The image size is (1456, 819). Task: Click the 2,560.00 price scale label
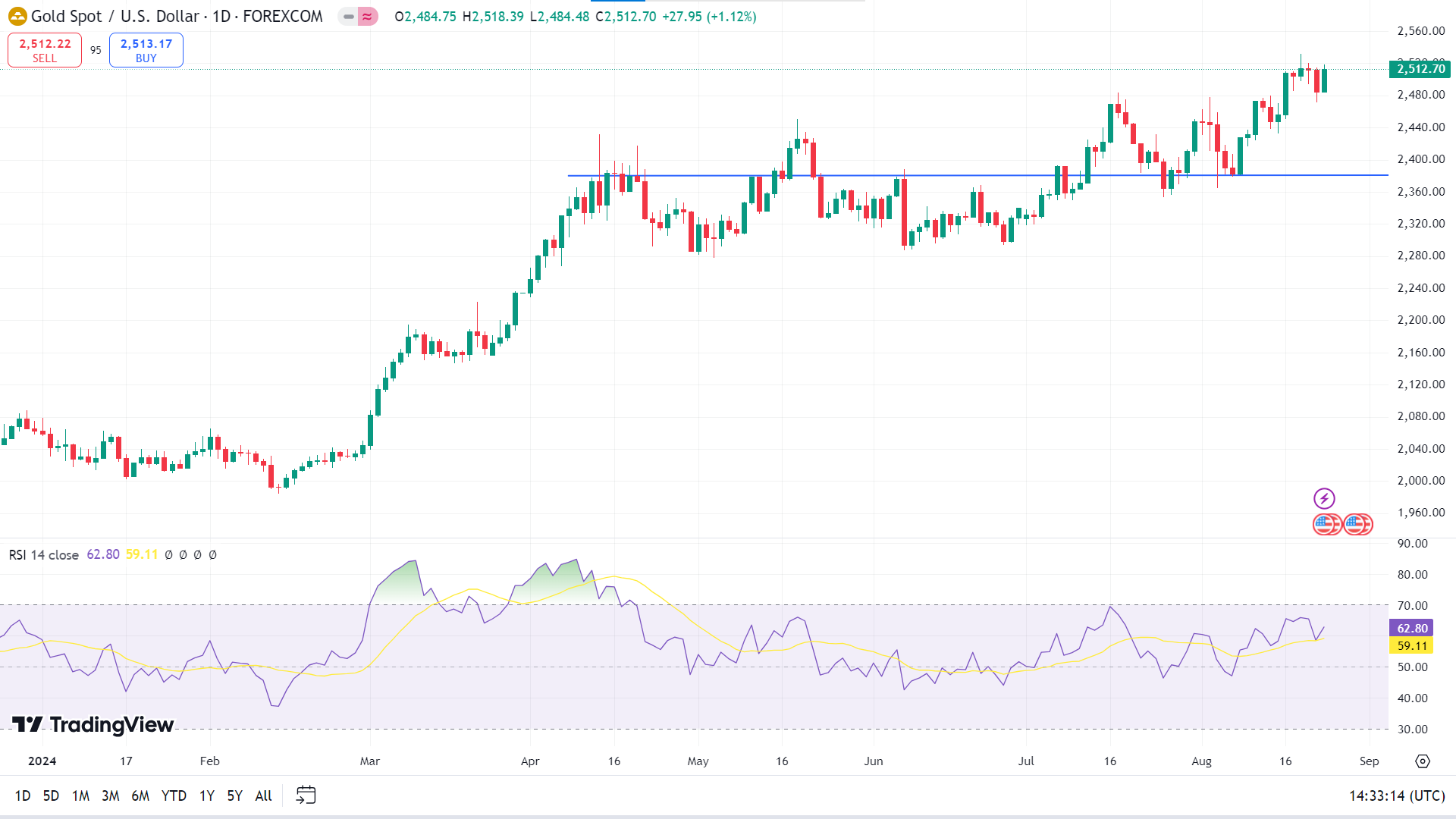[x=1421, y=31]
